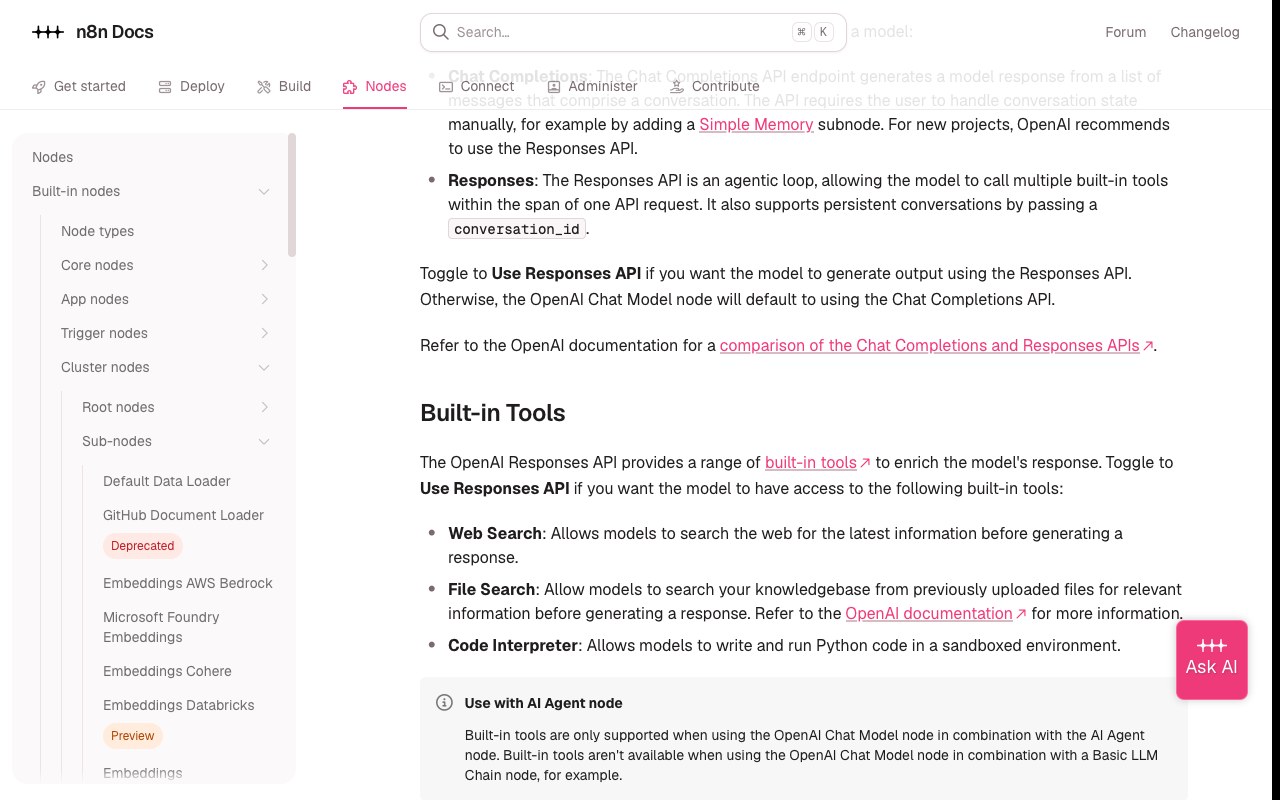The image size is (1280, 800).
Task: Open Node types in the sidebar
Action: click(97, 231)
